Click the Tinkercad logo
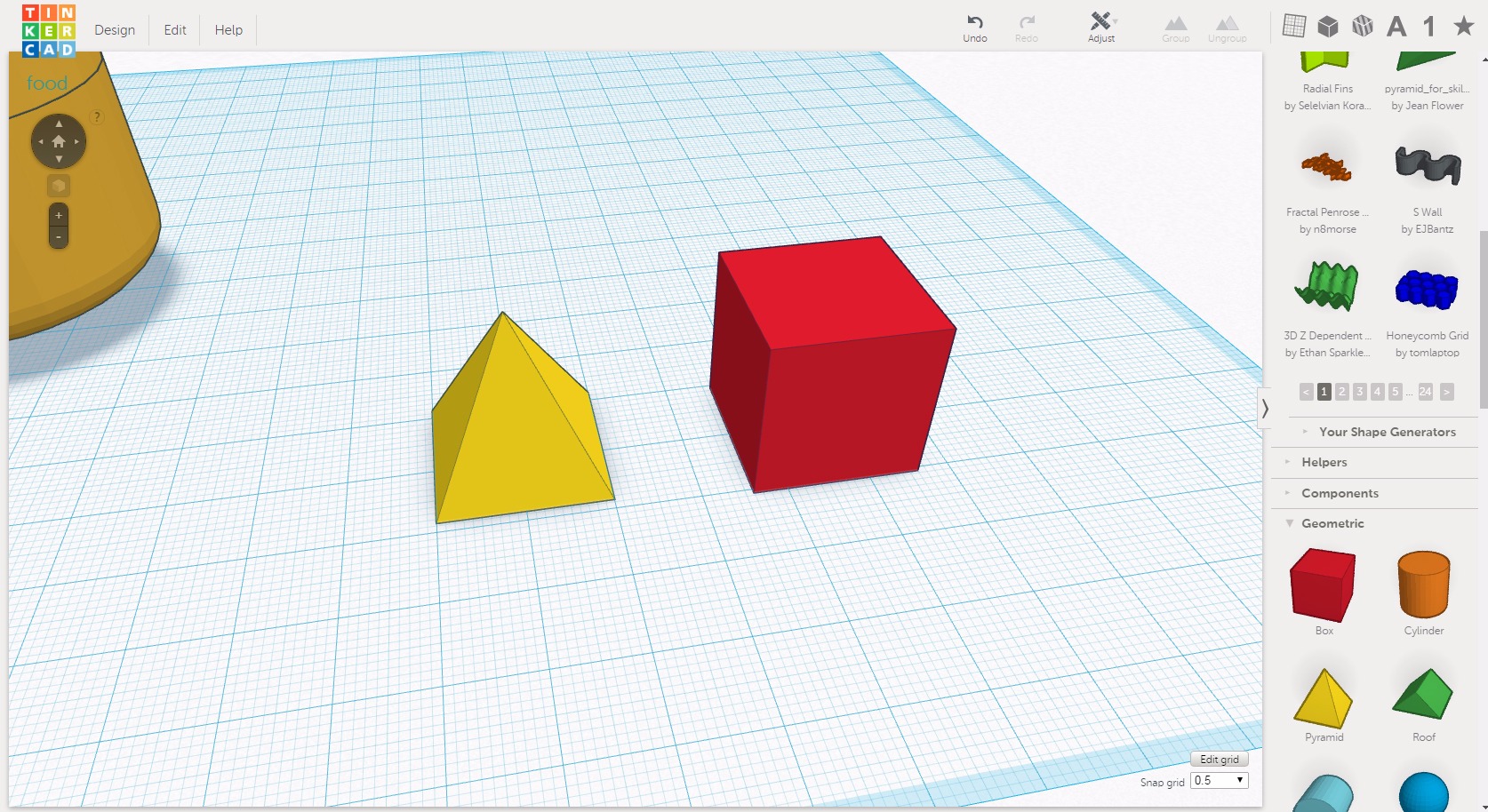The height and width of the screenshot is (812, 1488). [x=49, y=30]
